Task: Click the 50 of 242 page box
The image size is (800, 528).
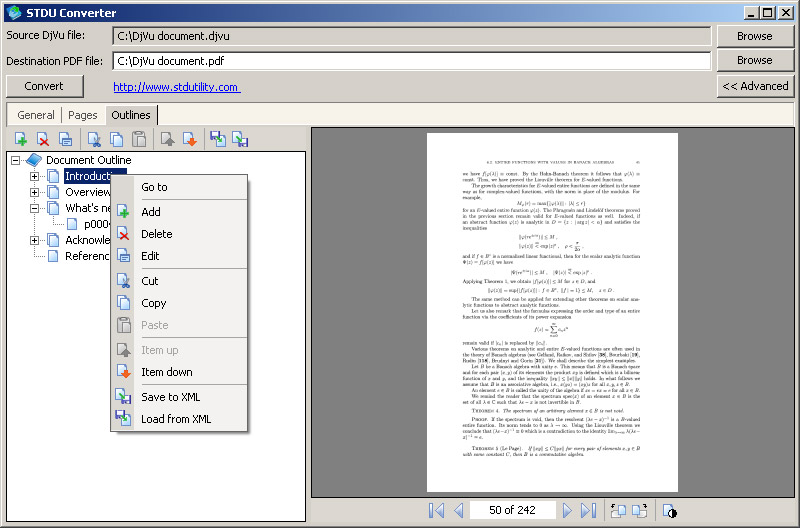Action: 512,510
